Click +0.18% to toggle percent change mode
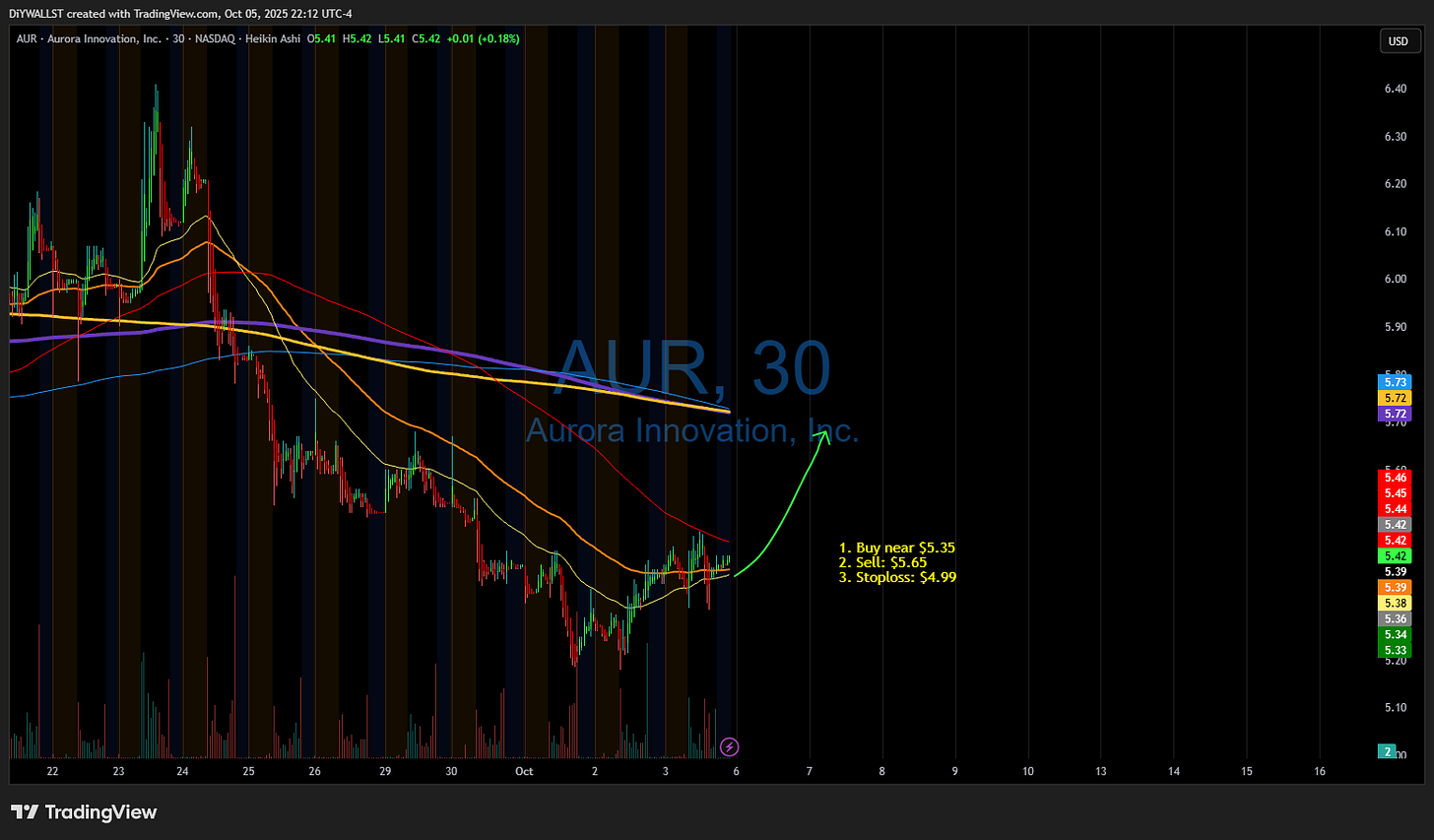1434x840 pixels. click(x=500, y=38)
